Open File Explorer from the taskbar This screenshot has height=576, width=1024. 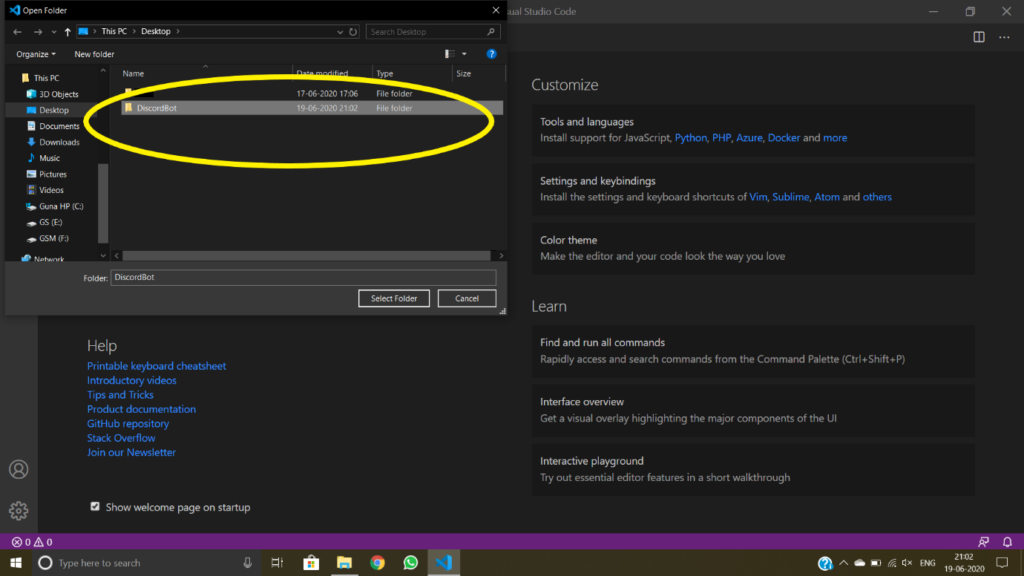[x=344, y=563]
